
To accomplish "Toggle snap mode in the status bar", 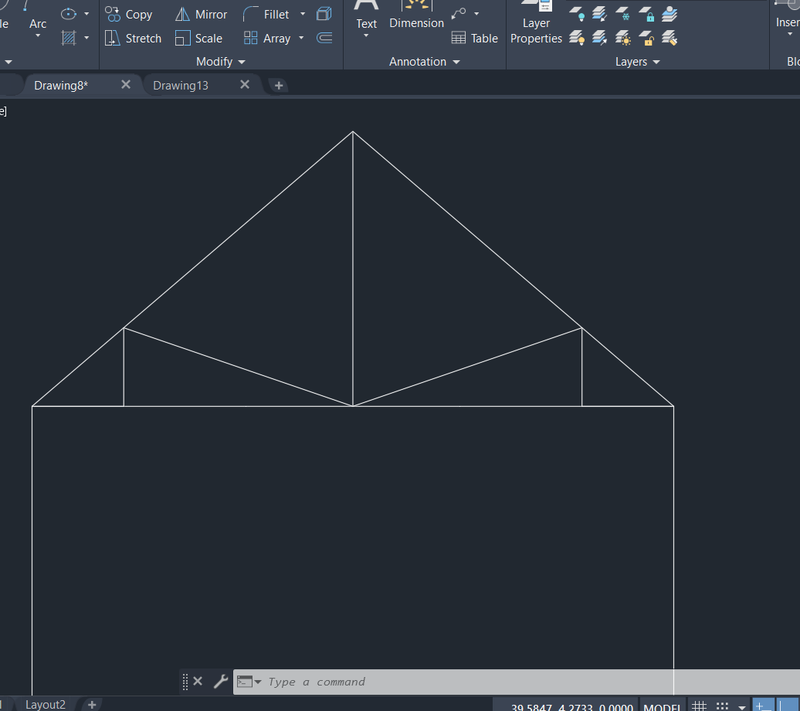I will (x=722, y=705).
